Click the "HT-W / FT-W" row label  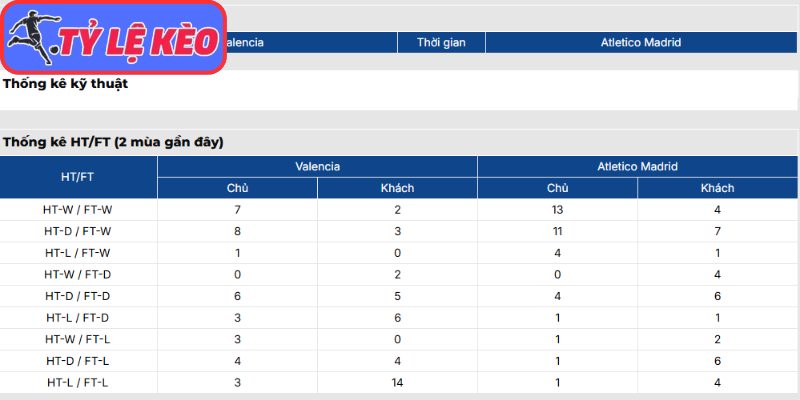coord(78,210)
